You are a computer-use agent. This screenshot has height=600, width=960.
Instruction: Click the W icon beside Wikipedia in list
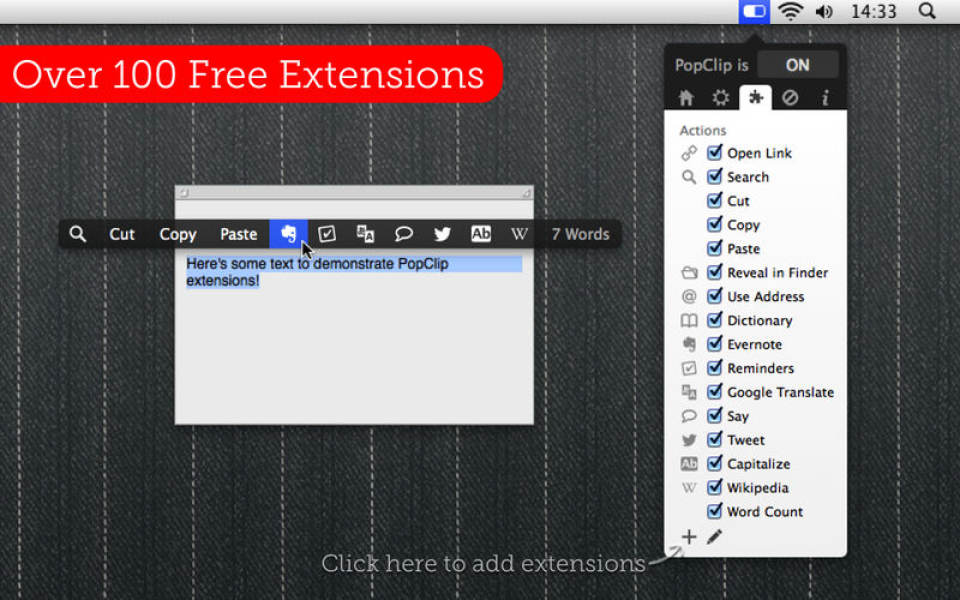click(689, 487)
